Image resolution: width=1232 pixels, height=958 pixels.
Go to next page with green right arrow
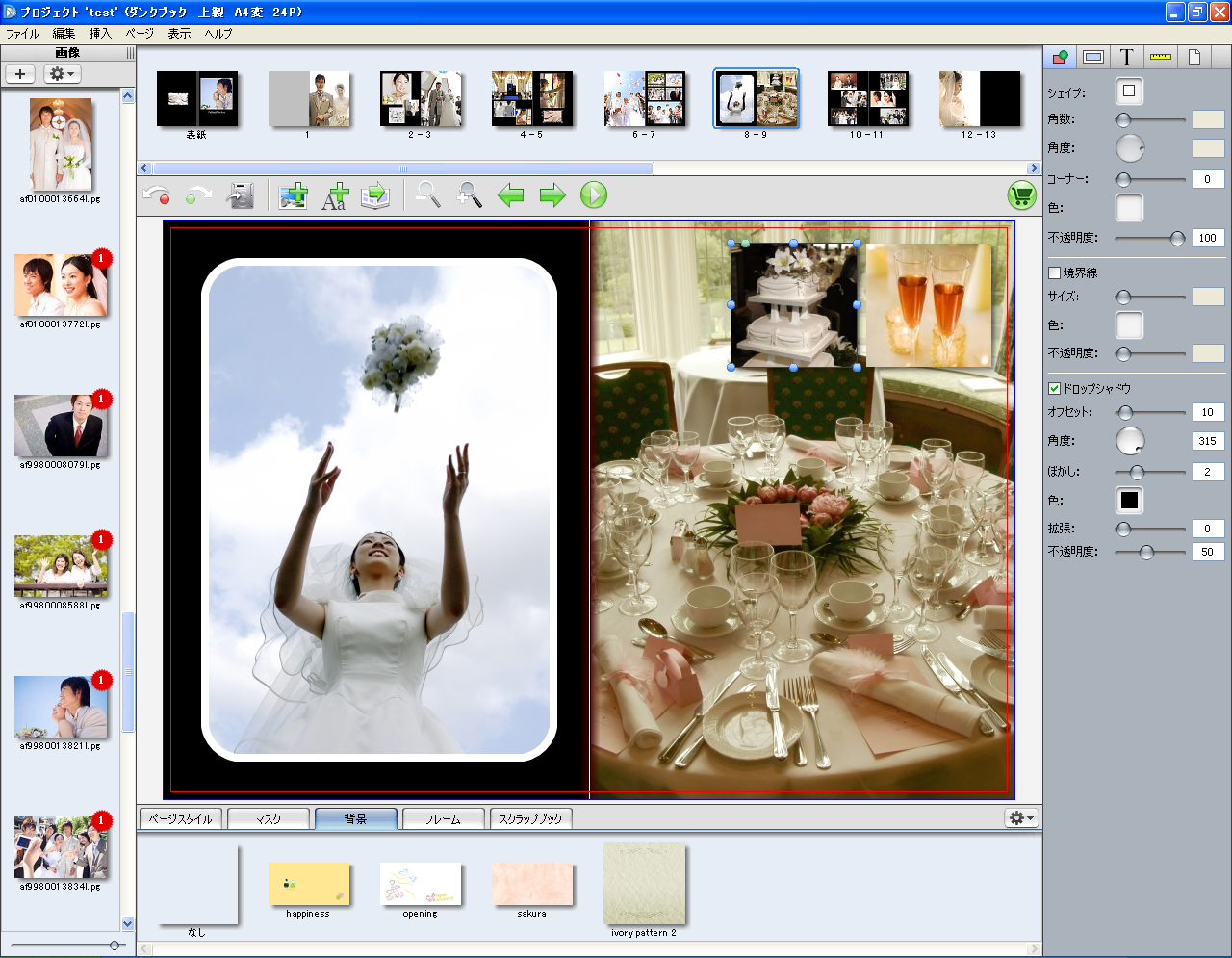pos(552,195)
